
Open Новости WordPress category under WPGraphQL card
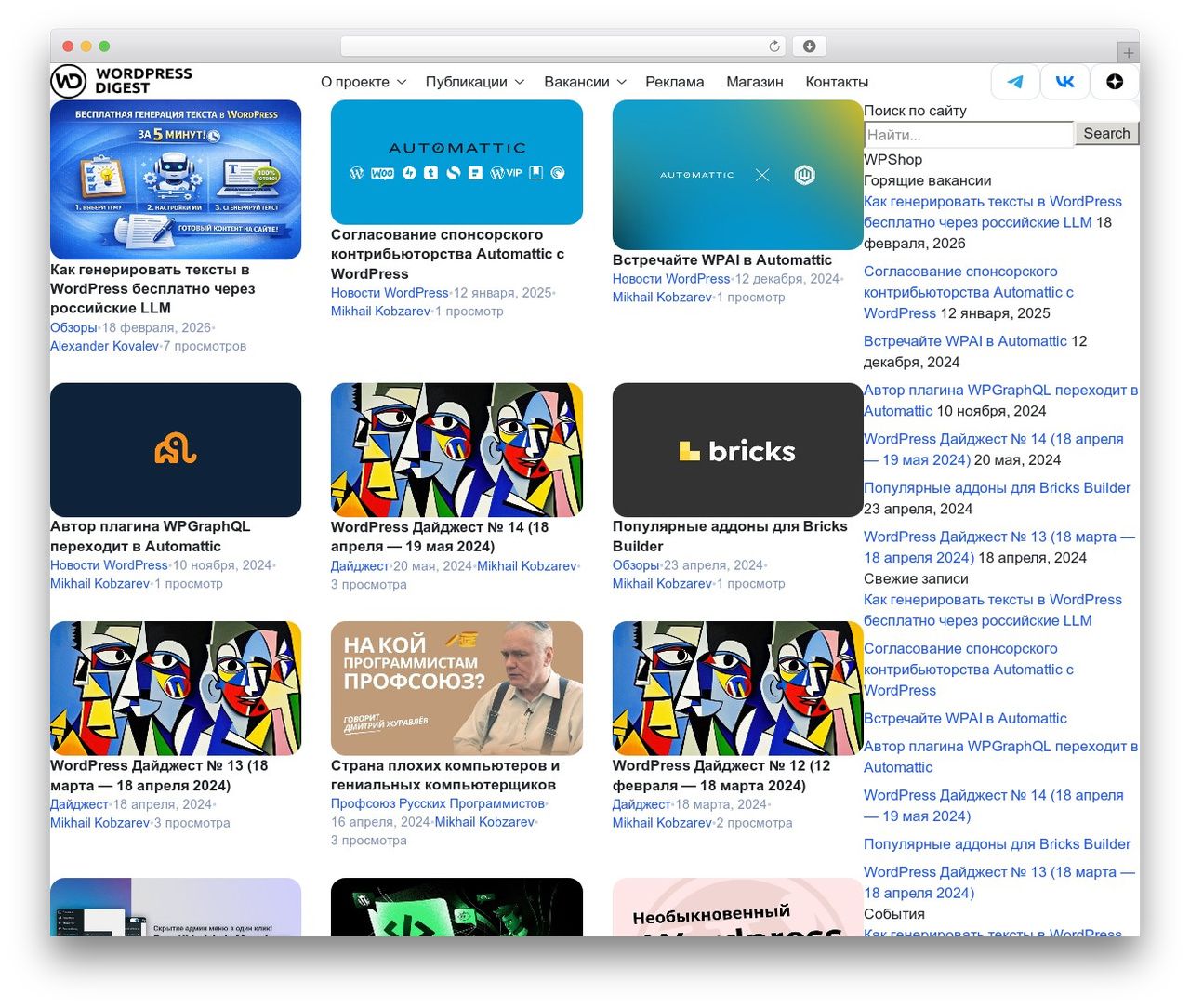pos(109,565)
